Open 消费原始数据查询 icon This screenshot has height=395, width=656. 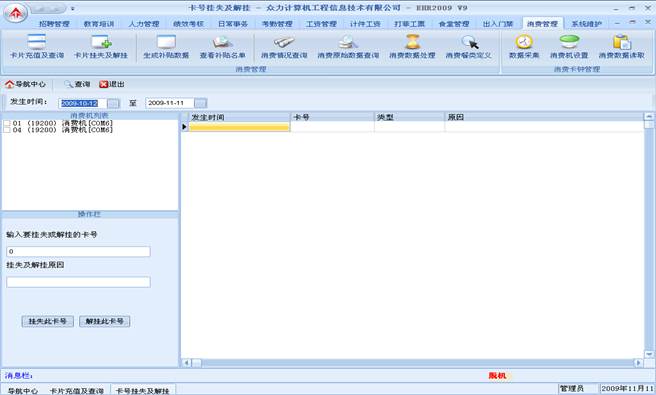coord(348,46)
